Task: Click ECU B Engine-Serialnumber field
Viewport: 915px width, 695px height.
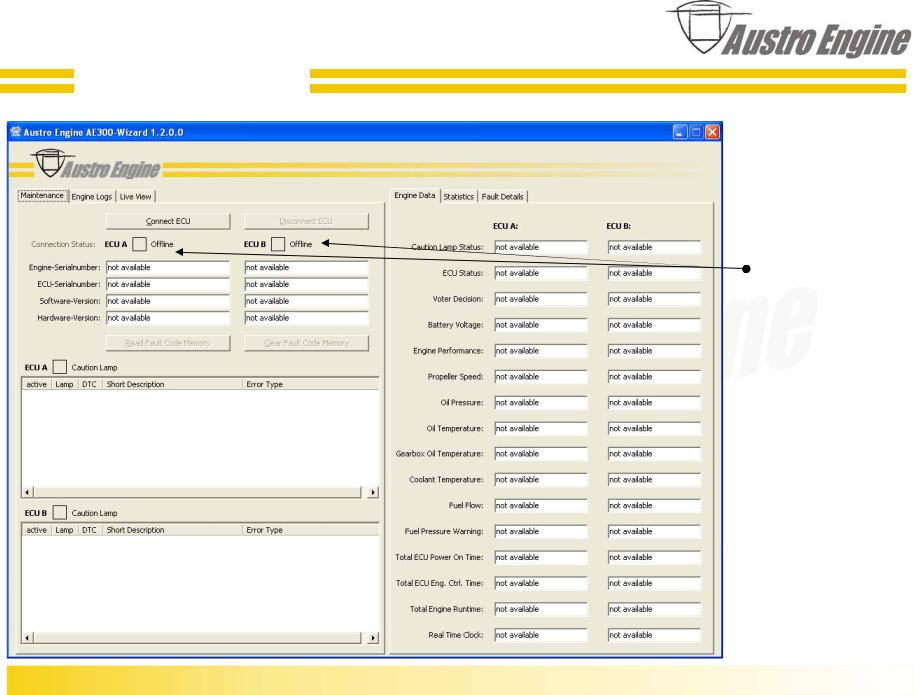Action: pos(306,267)
